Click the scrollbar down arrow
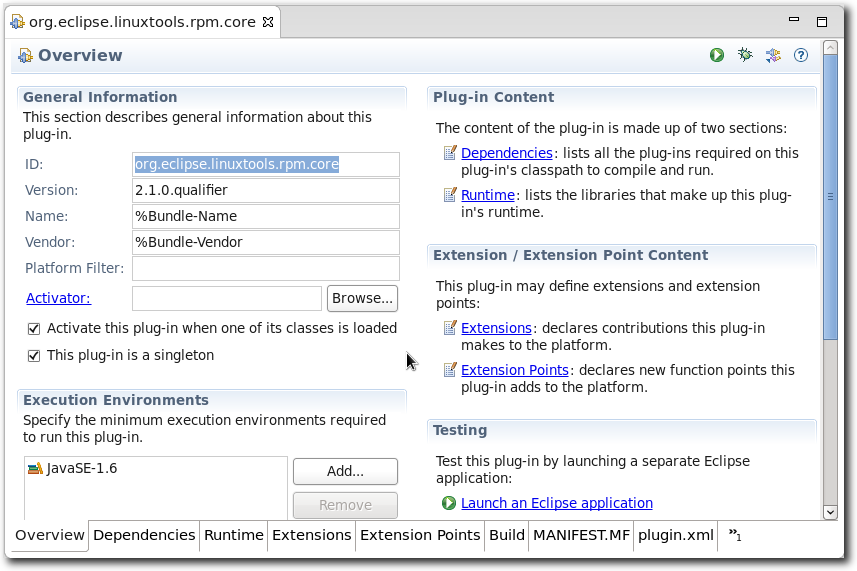This screenshot has height=571, width=857. 830,512
